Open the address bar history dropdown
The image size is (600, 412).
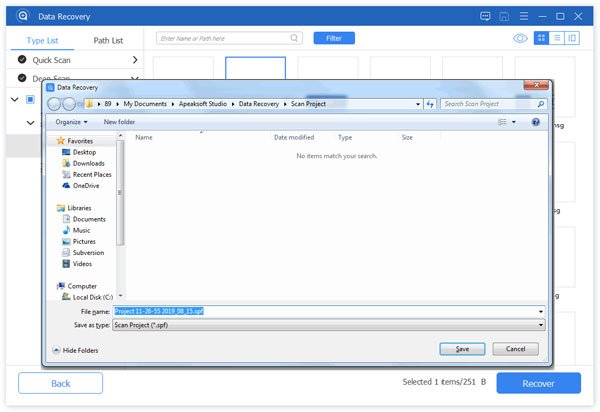(x=418, y=104)
